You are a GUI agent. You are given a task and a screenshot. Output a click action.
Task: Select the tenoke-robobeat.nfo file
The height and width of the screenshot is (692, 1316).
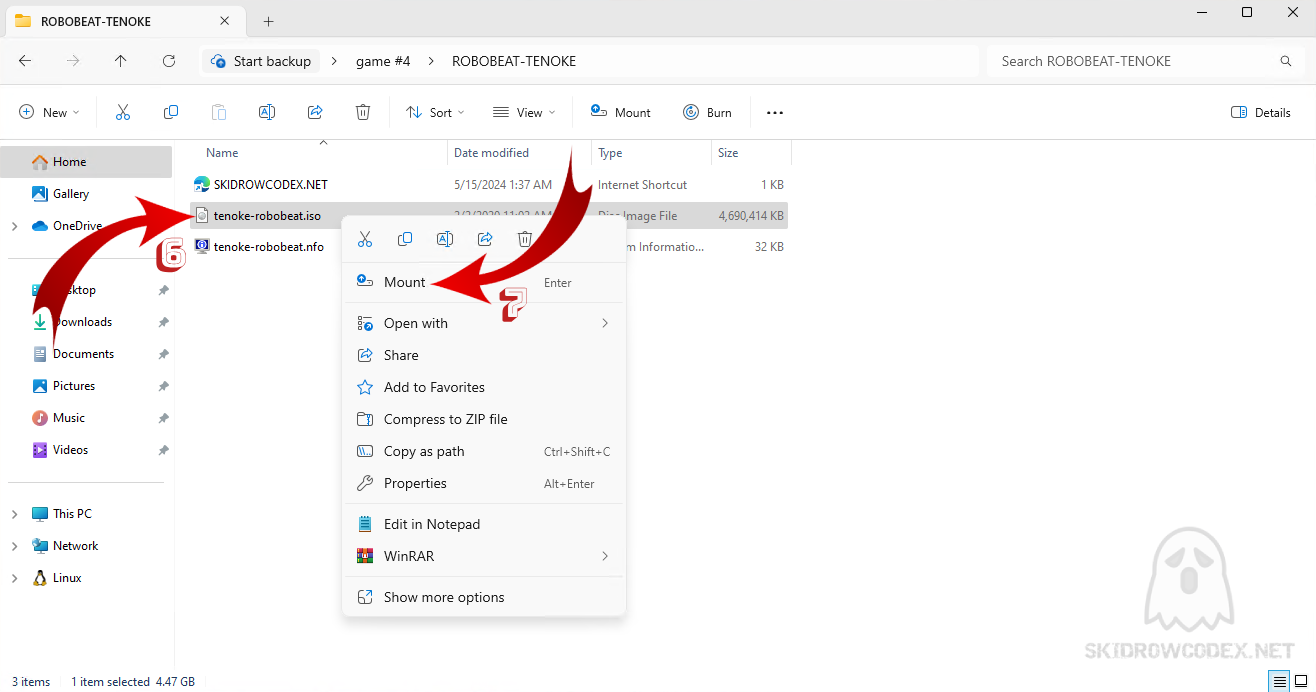pos(258,247)
